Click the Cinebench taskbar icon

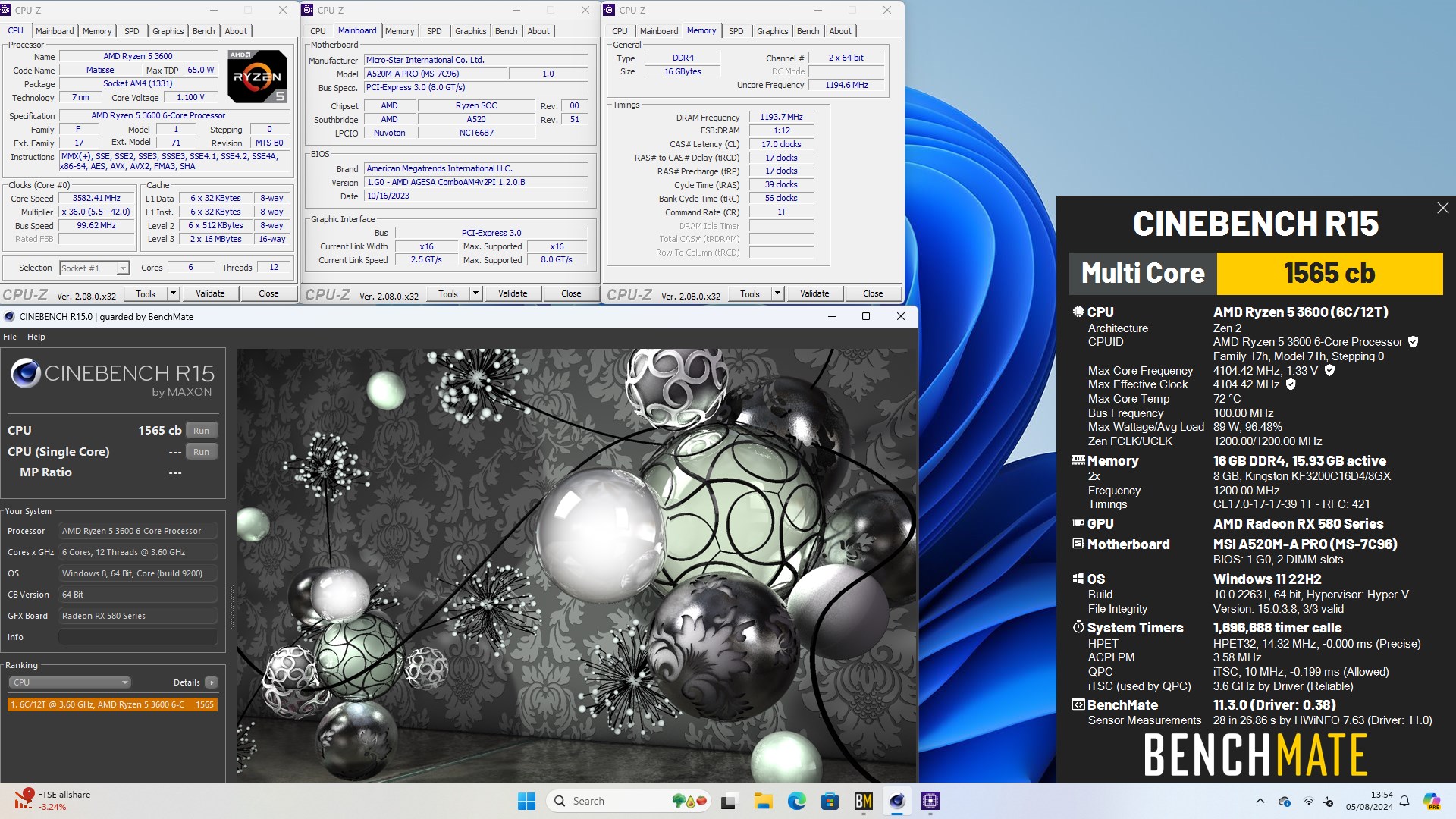point(897,801)
